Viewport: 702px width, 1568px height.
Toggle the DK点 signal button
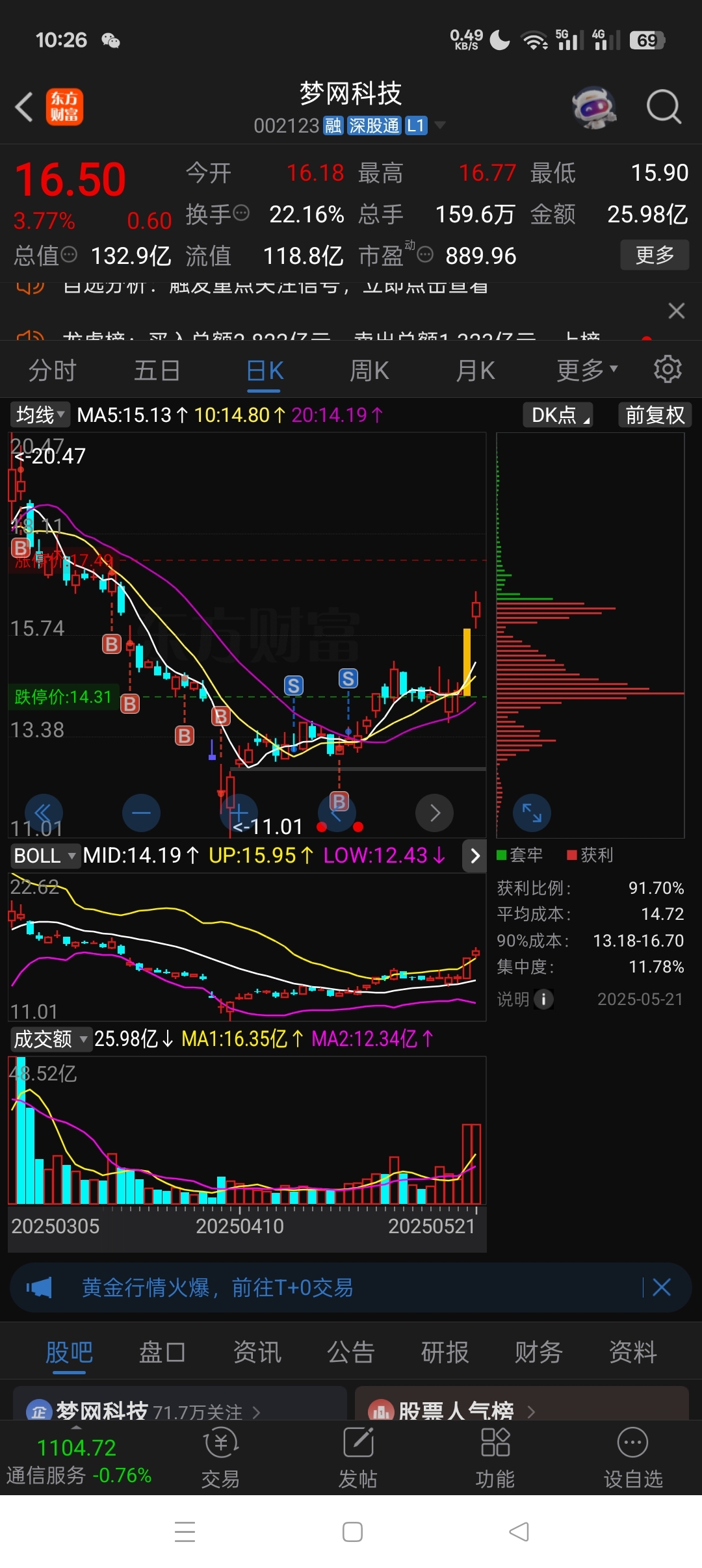pos(558,415)
